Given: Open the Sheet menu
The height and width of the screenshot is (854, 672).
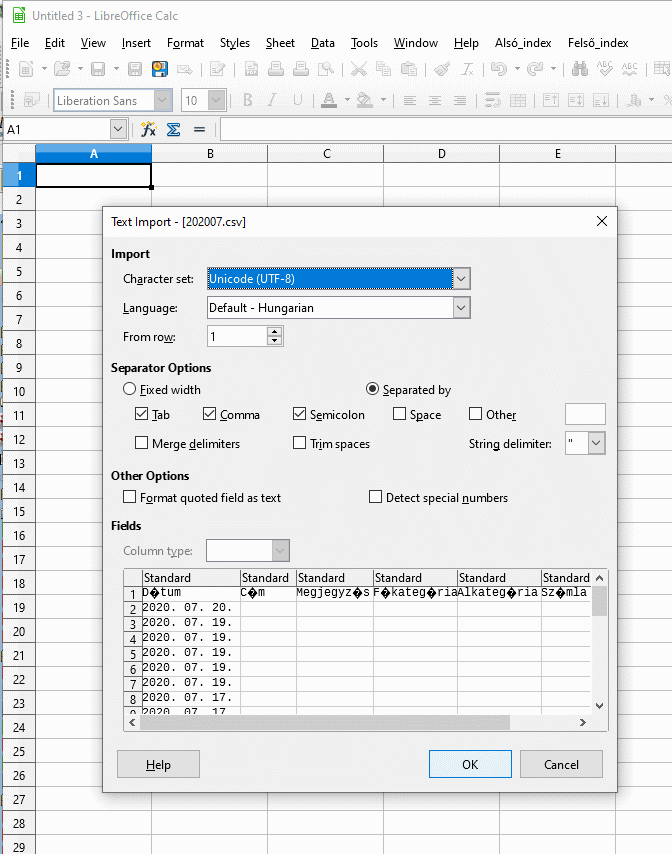Looking at the screenshot, I should (x=280, y=43).
